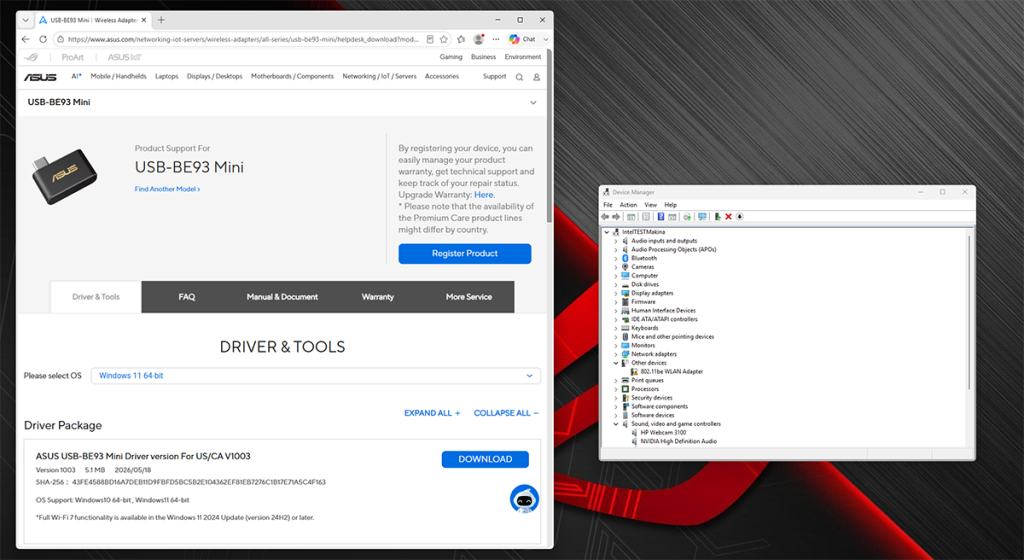
Task: Click the ASUS site search magnifier
Action: (x=519, y=77)
